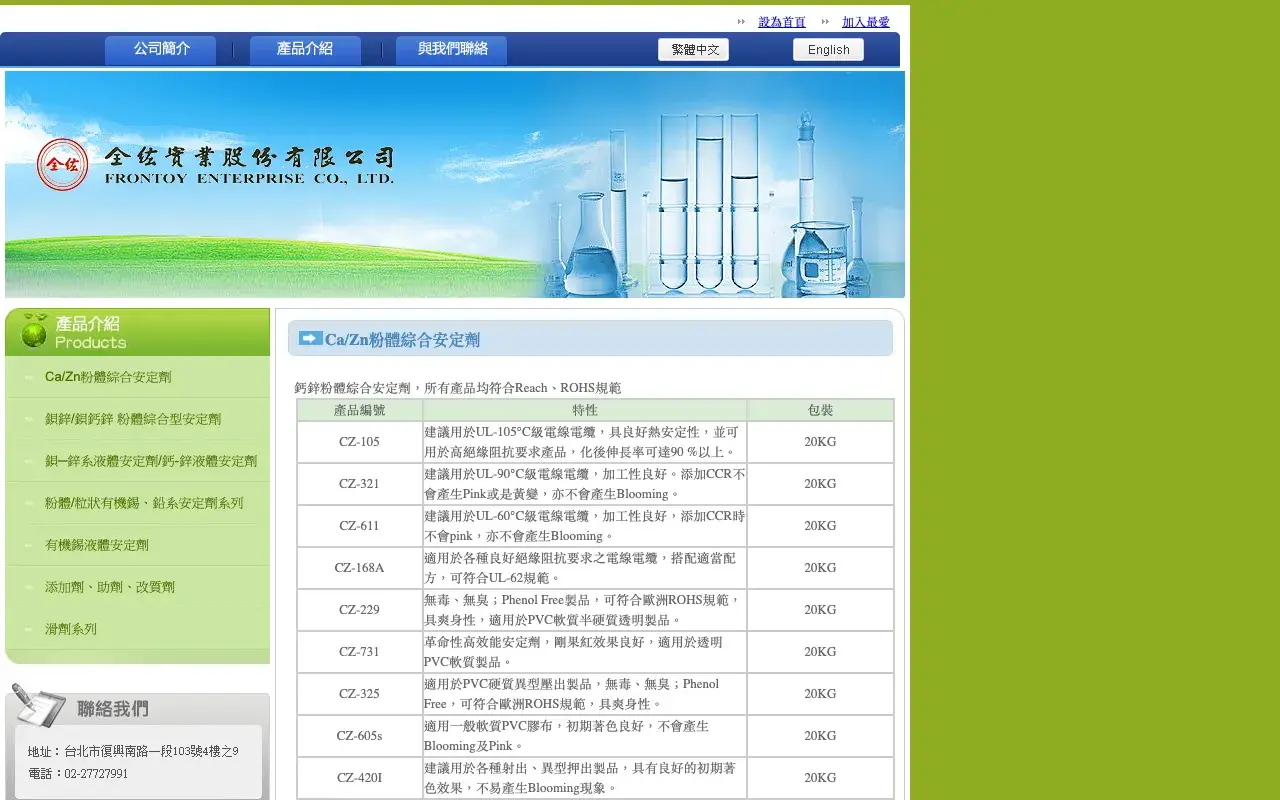Click the Frontoy red circular logo
The width and height of the screenshot is (1280, 800).
63,165
